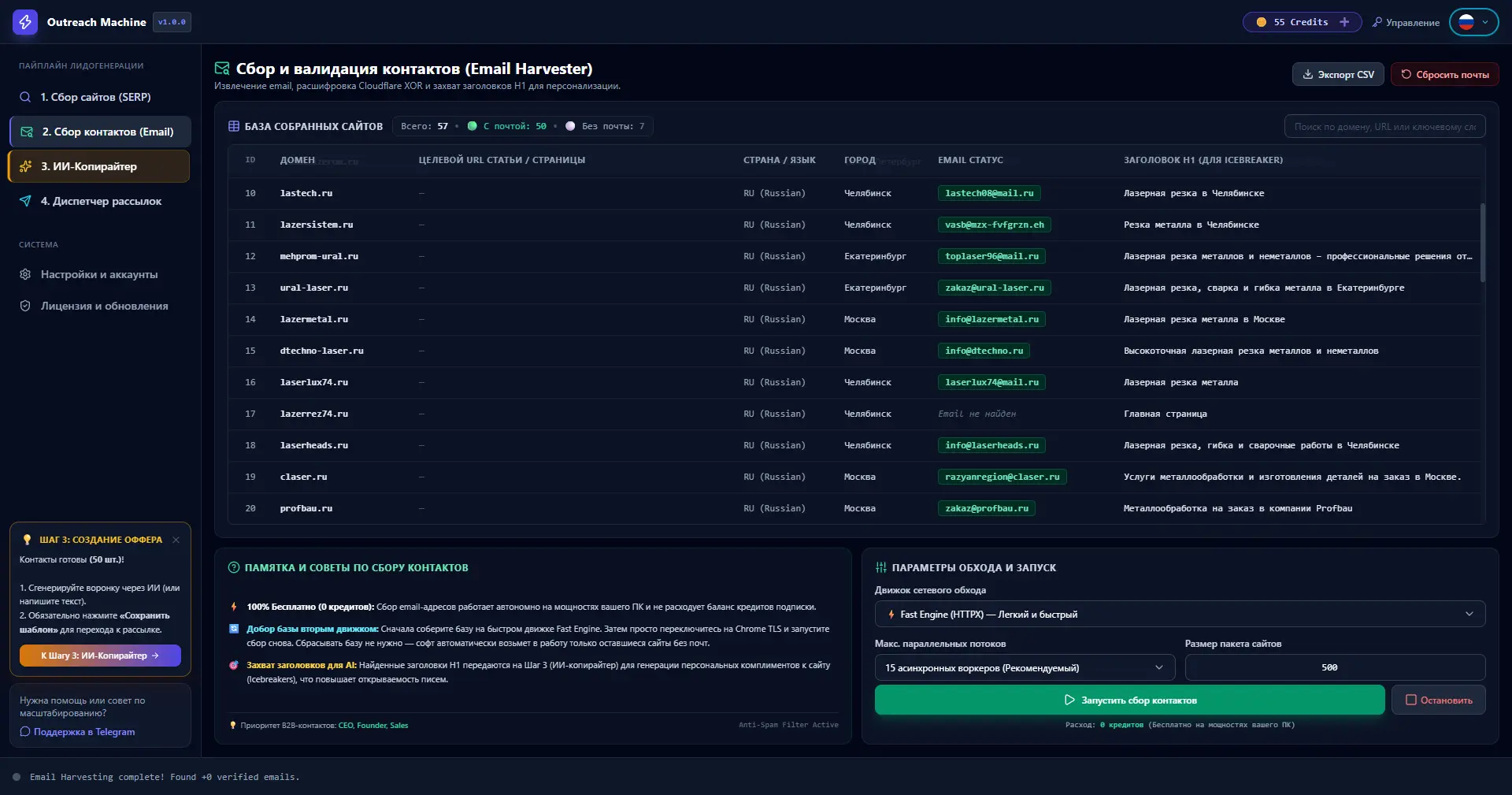Click the magnifier icon of Сбор сайтов (SERP)
The height and width of the screenshot is (795, 1512).
25,97
